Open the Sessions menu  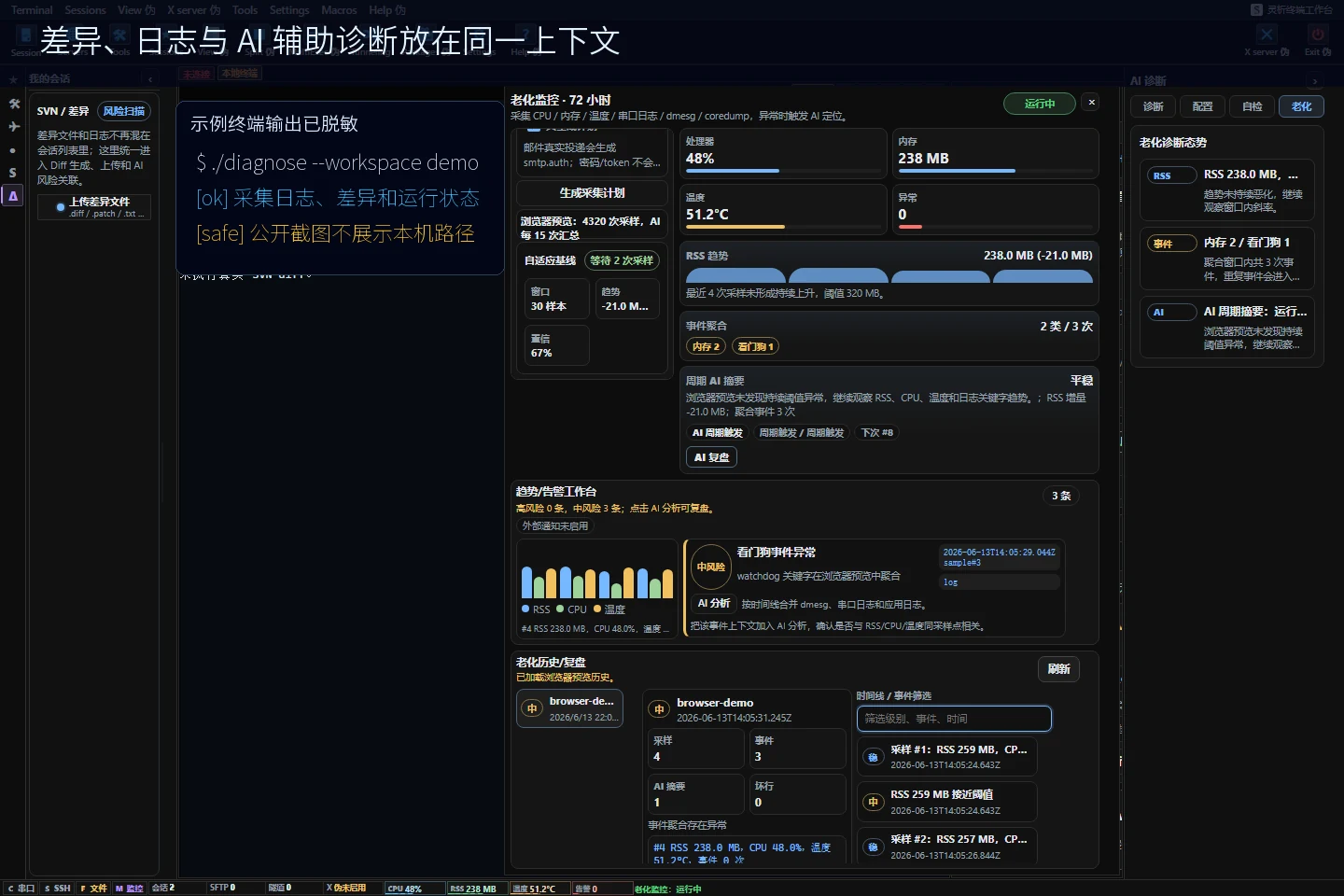[85, 10]
